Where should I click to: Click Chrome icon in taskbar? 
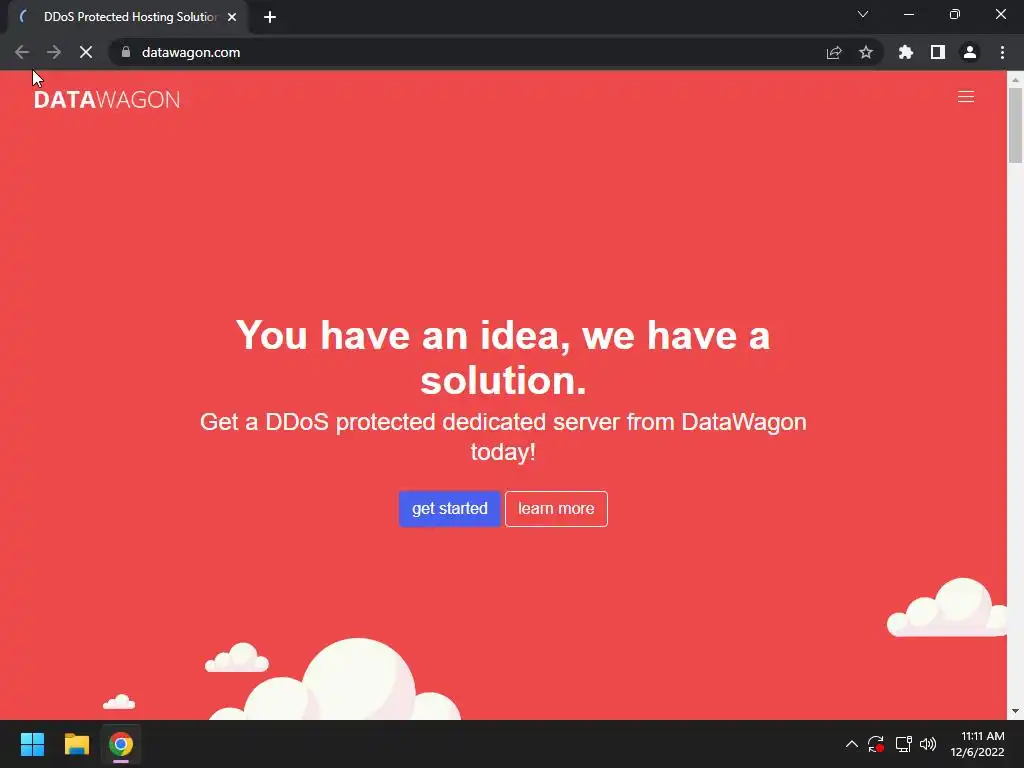pos(121,744)
